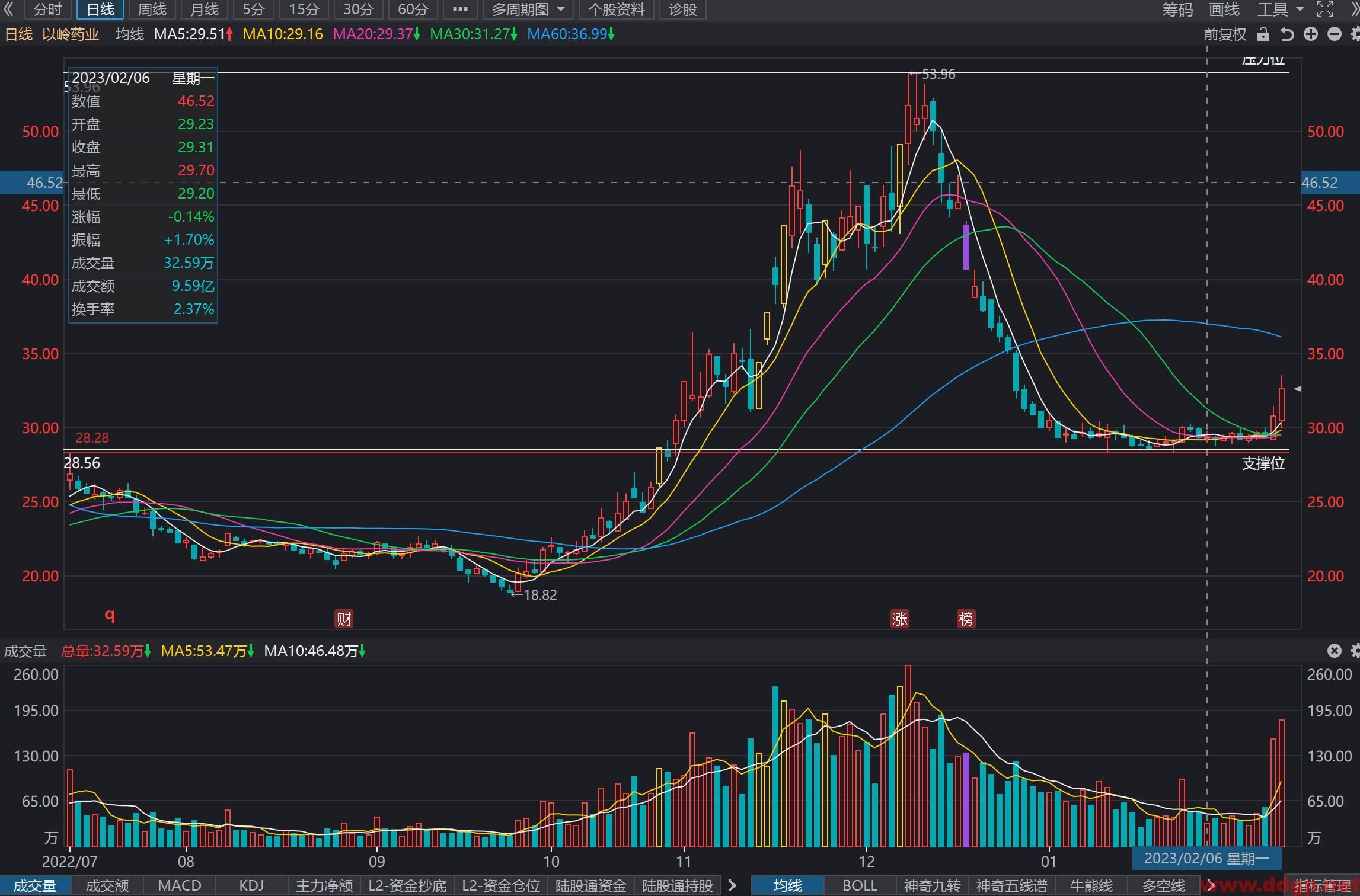Select the BOLL overlay tab
The width and height of the screenshot is (1360, 896).
click(x=860, y=885)
